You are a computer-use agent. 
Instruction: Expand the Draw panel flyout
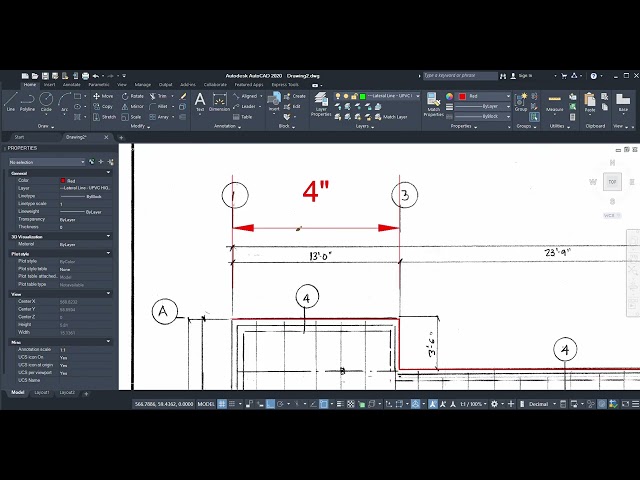(x=46, y=127)
